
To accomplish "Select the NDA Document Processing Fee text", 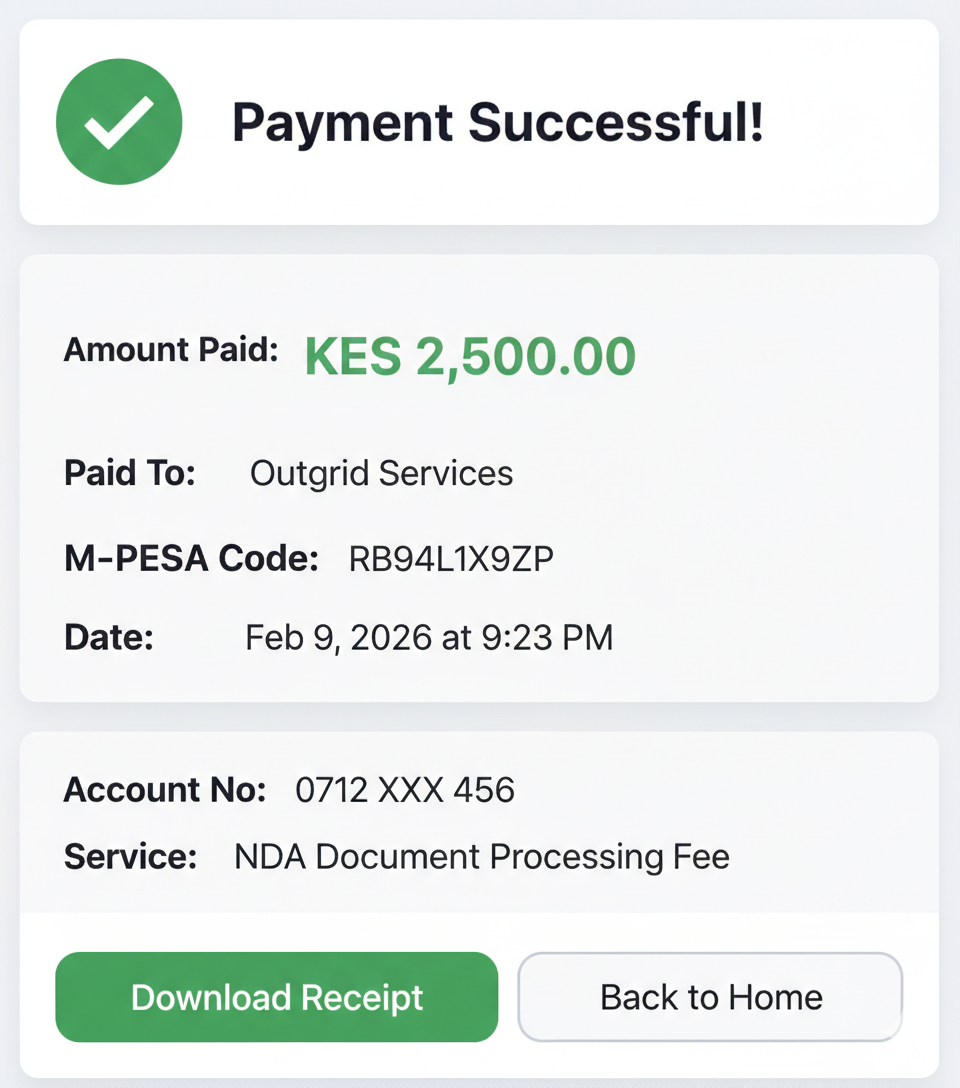I will pos(481,856).
